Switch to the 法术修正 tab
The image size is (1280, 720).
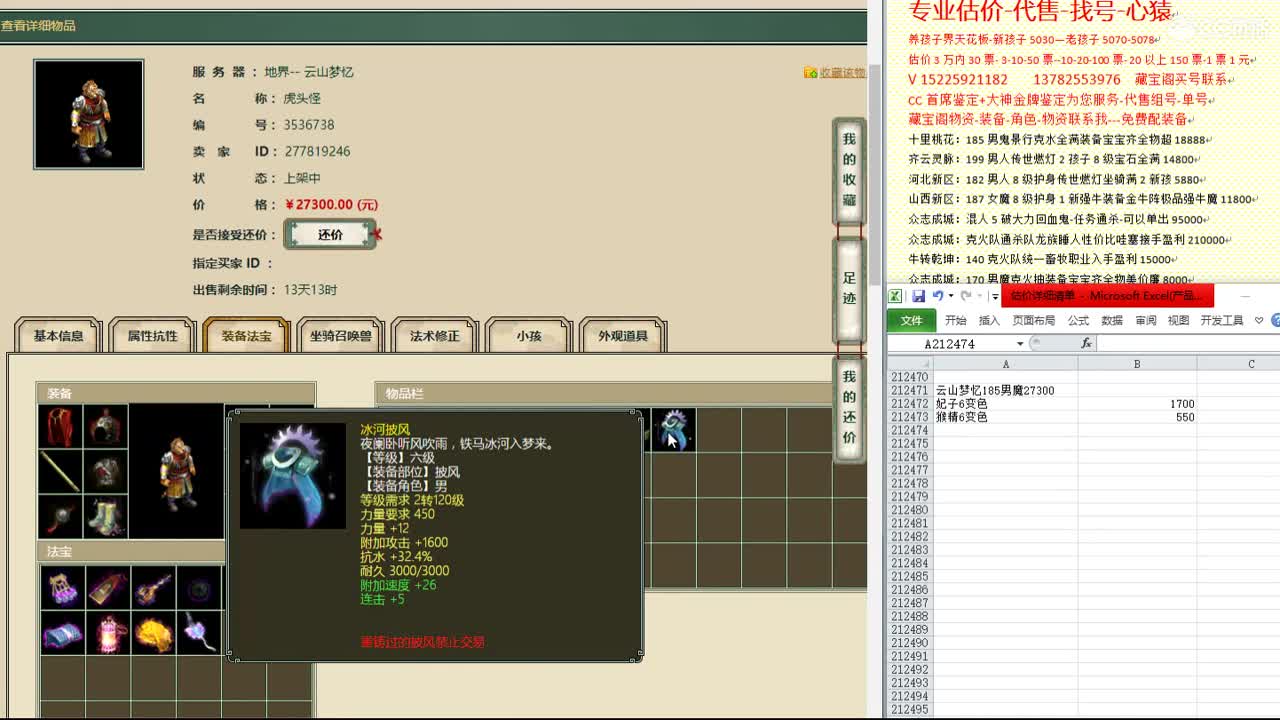pos(434,336)
